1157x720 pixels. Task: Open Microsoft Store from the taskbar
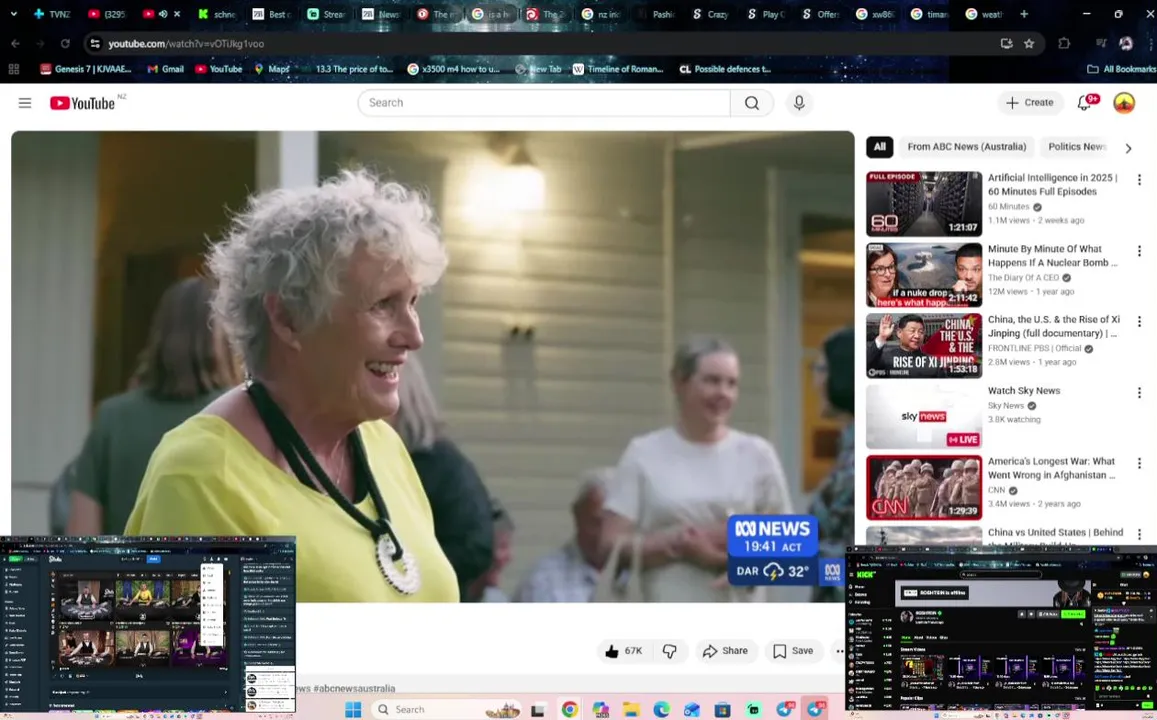pos(722,710)
